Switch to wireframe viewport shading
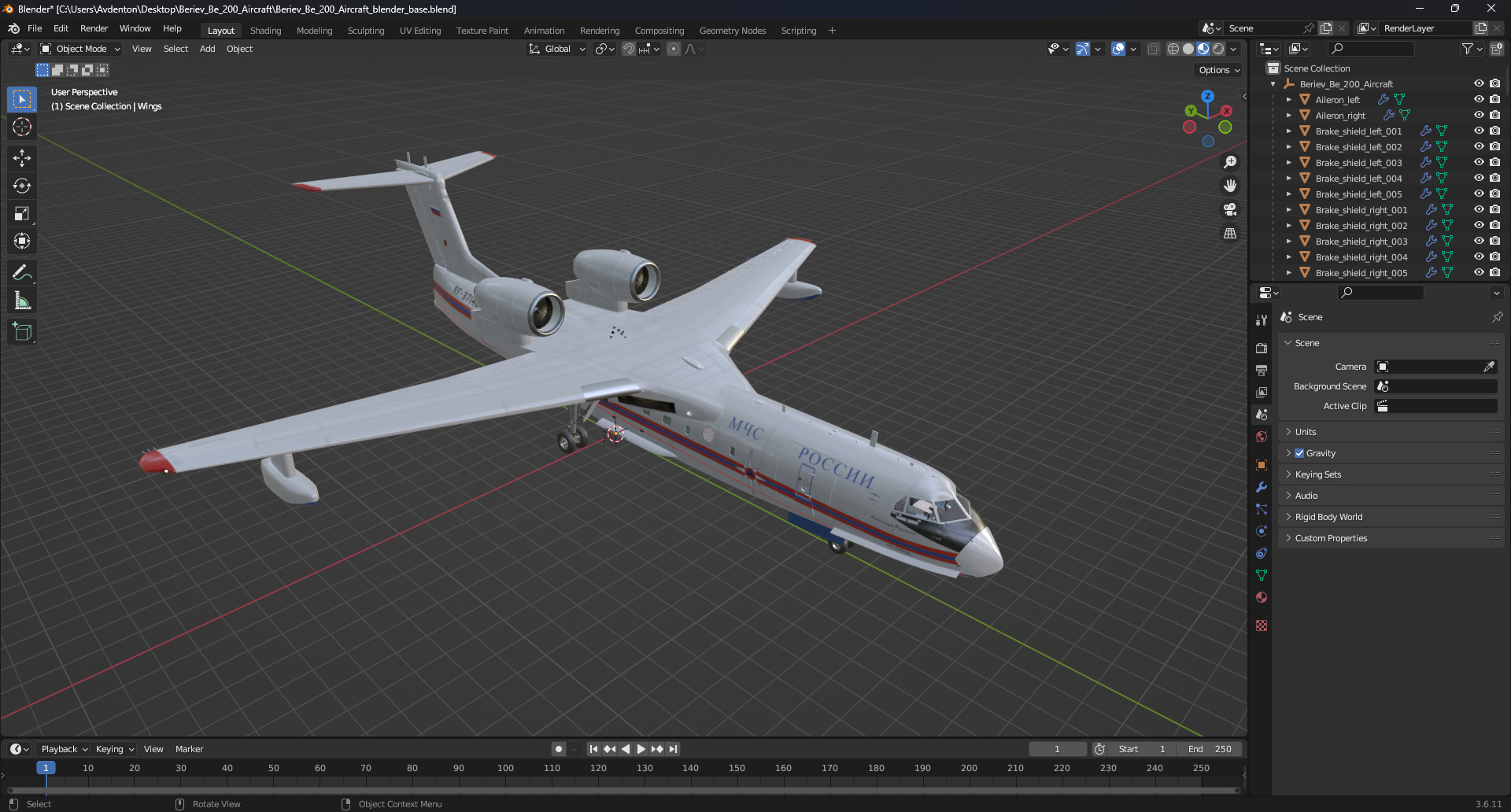 click(x=1173, y=49)
